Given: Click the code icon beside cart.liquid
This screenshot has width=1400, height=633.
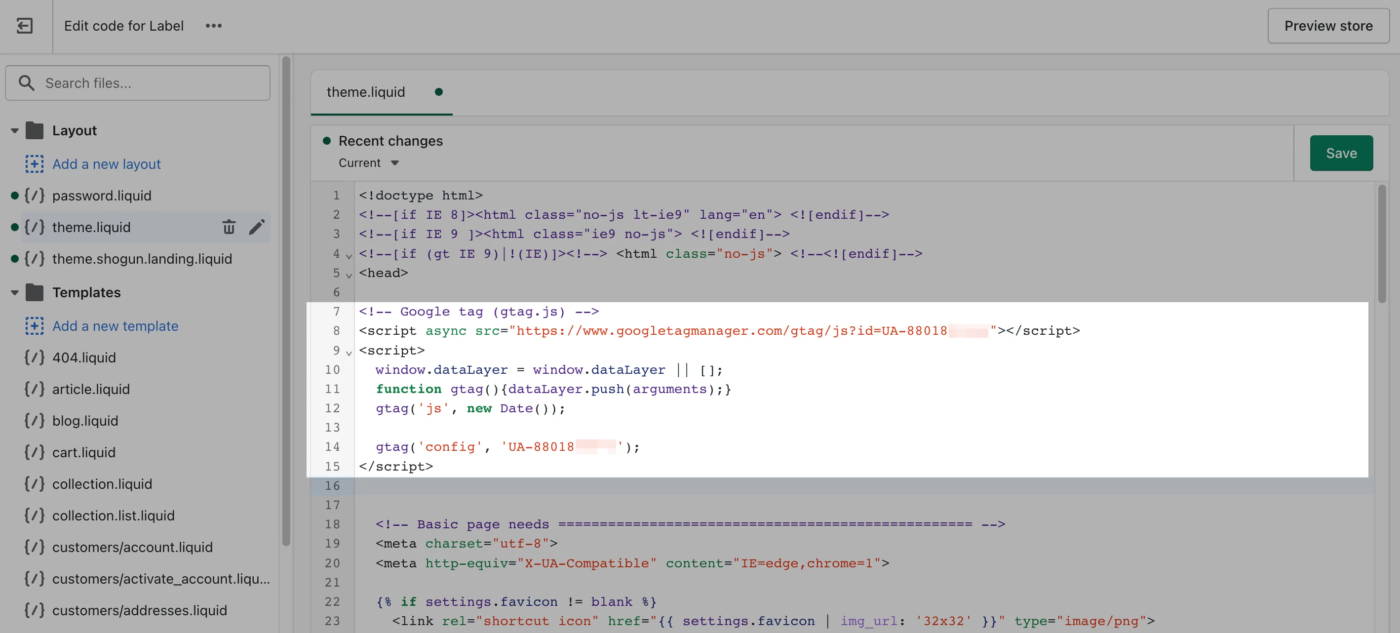Looking at the screenshot, I should [x=35, y=453].
